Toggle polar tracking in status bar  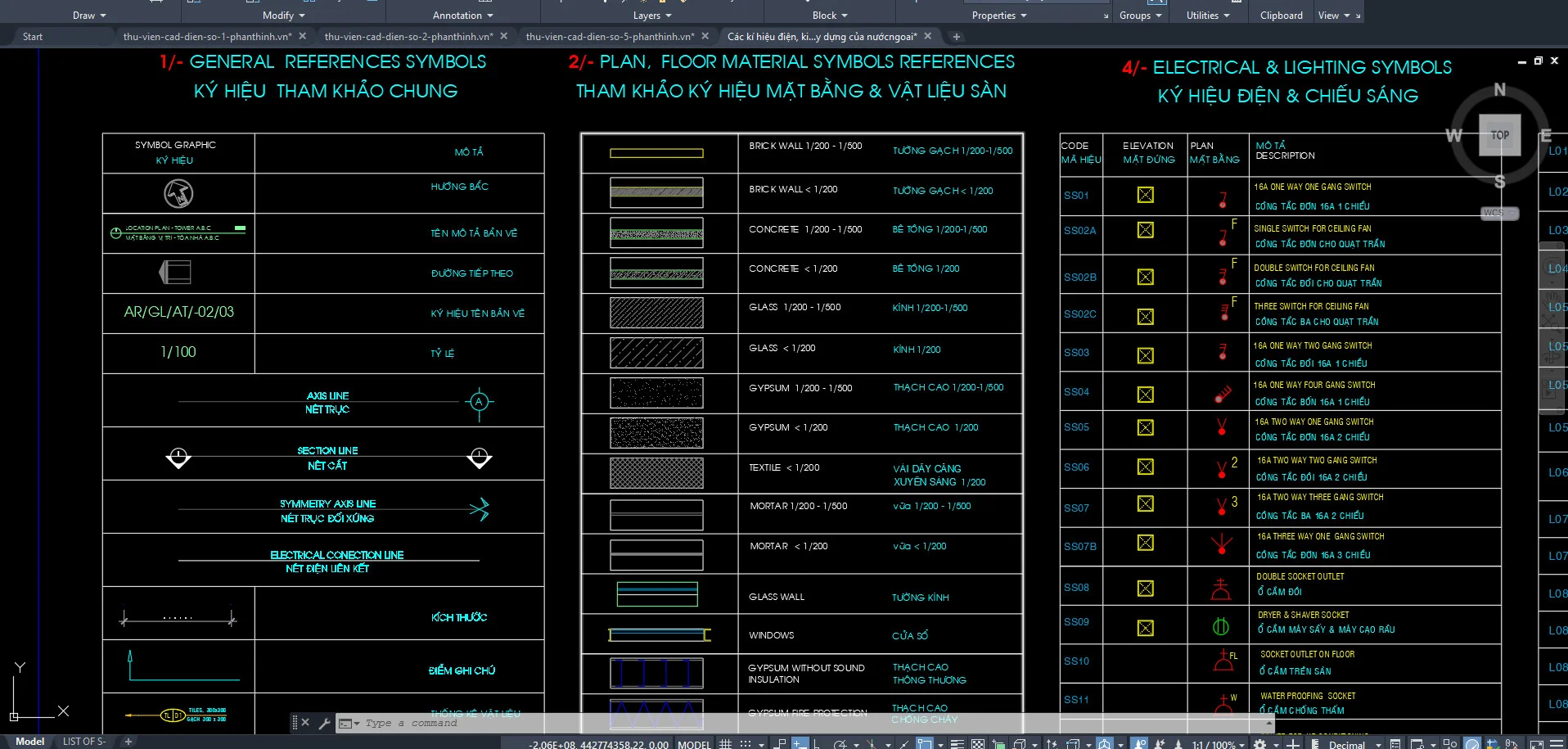(x=840, y=743)
